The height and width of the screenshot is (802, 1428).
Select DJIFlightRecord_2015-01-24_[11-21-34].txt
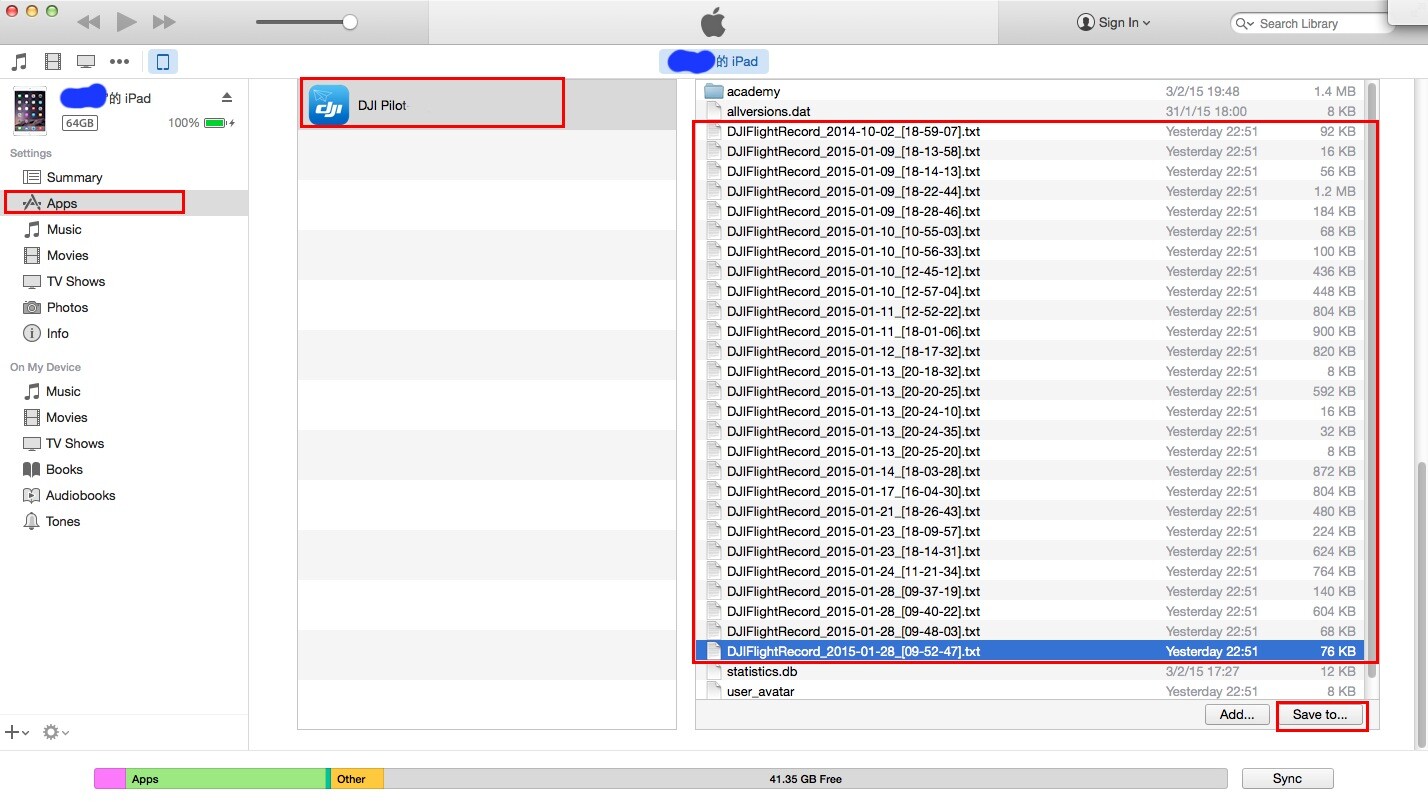(1030, 571)
